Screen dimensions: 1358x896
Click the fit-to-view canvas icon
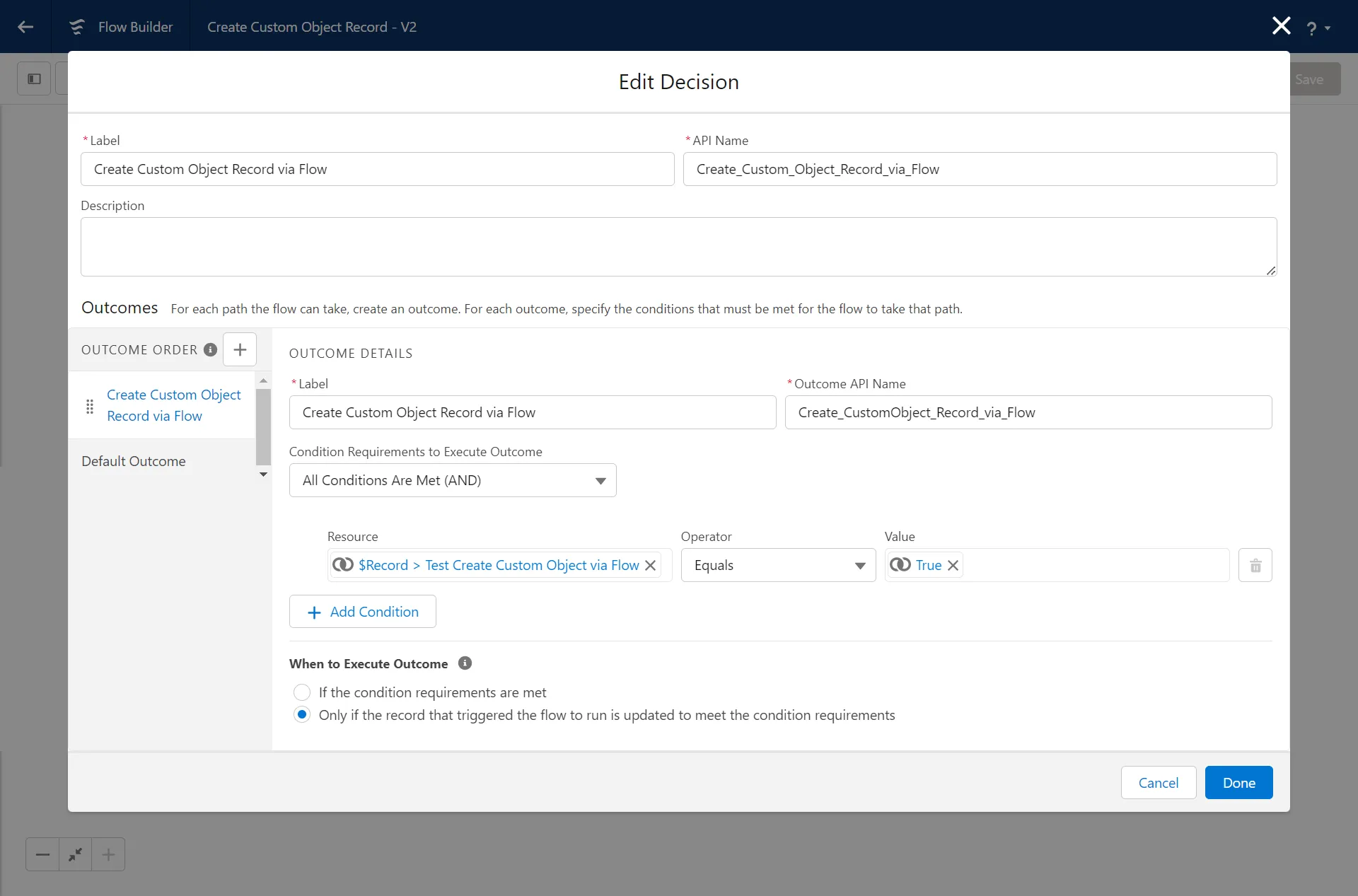76,854
